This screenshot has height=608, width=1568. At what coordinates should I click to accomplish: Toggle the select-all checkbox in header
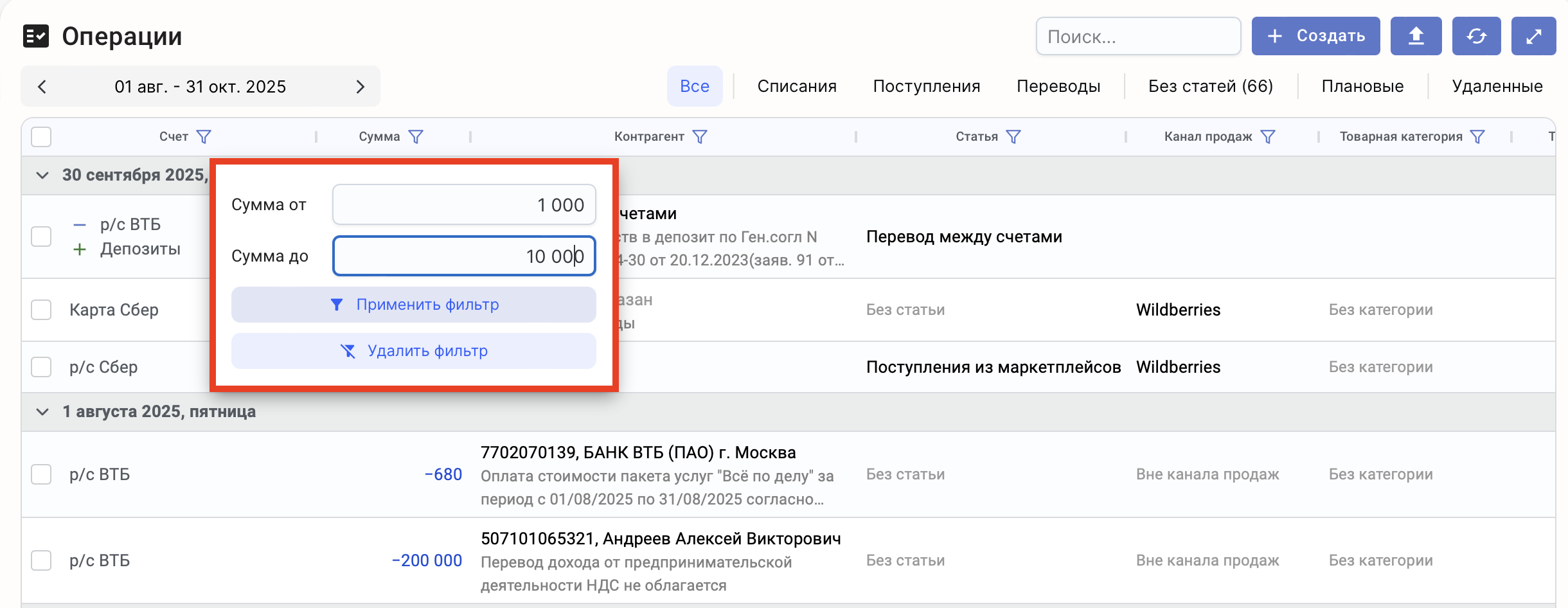(x=41, y=137)
